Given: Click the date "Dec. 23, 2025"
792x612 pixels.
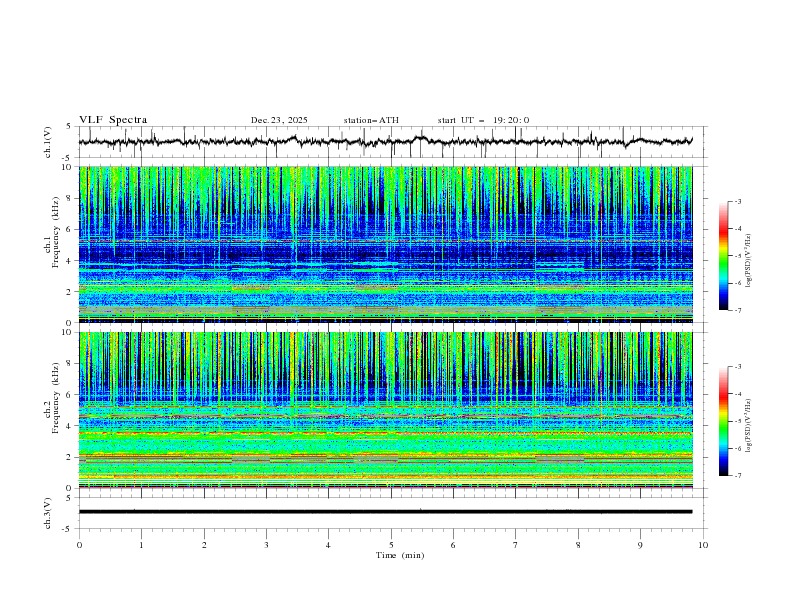Looking at the screenshot, I should (x=279, y=120).
